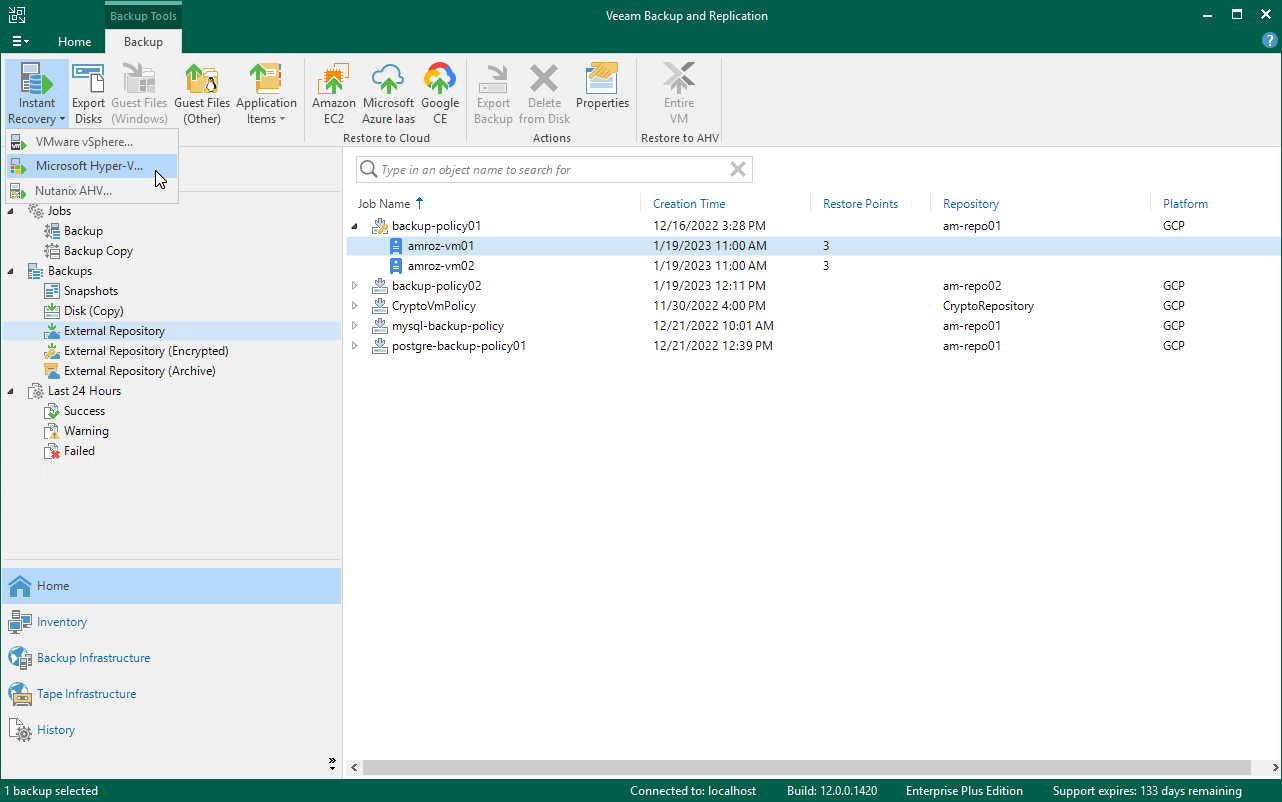The width and height of the screenshot is (1282, 802).
Task: Restore to Amazon EC2
Action: click(334, 93)
